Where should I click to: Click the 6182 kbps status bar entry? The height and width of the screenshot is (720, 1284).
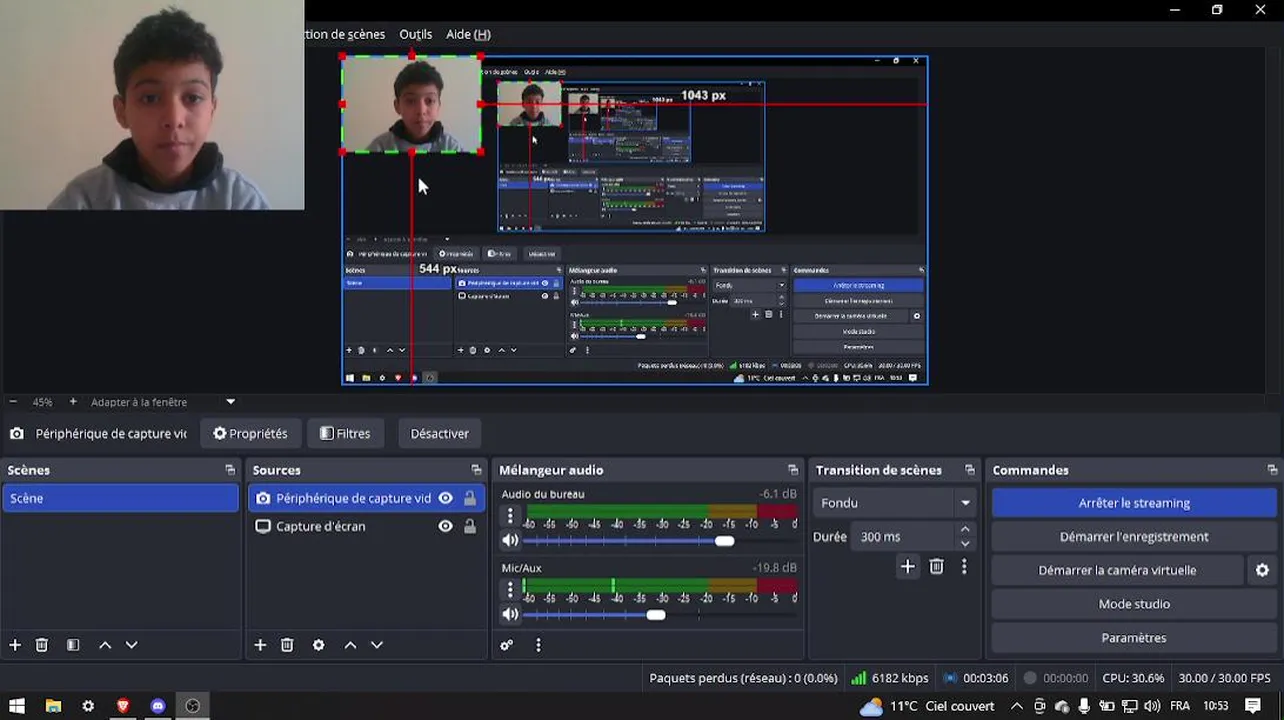pos(890,678)
